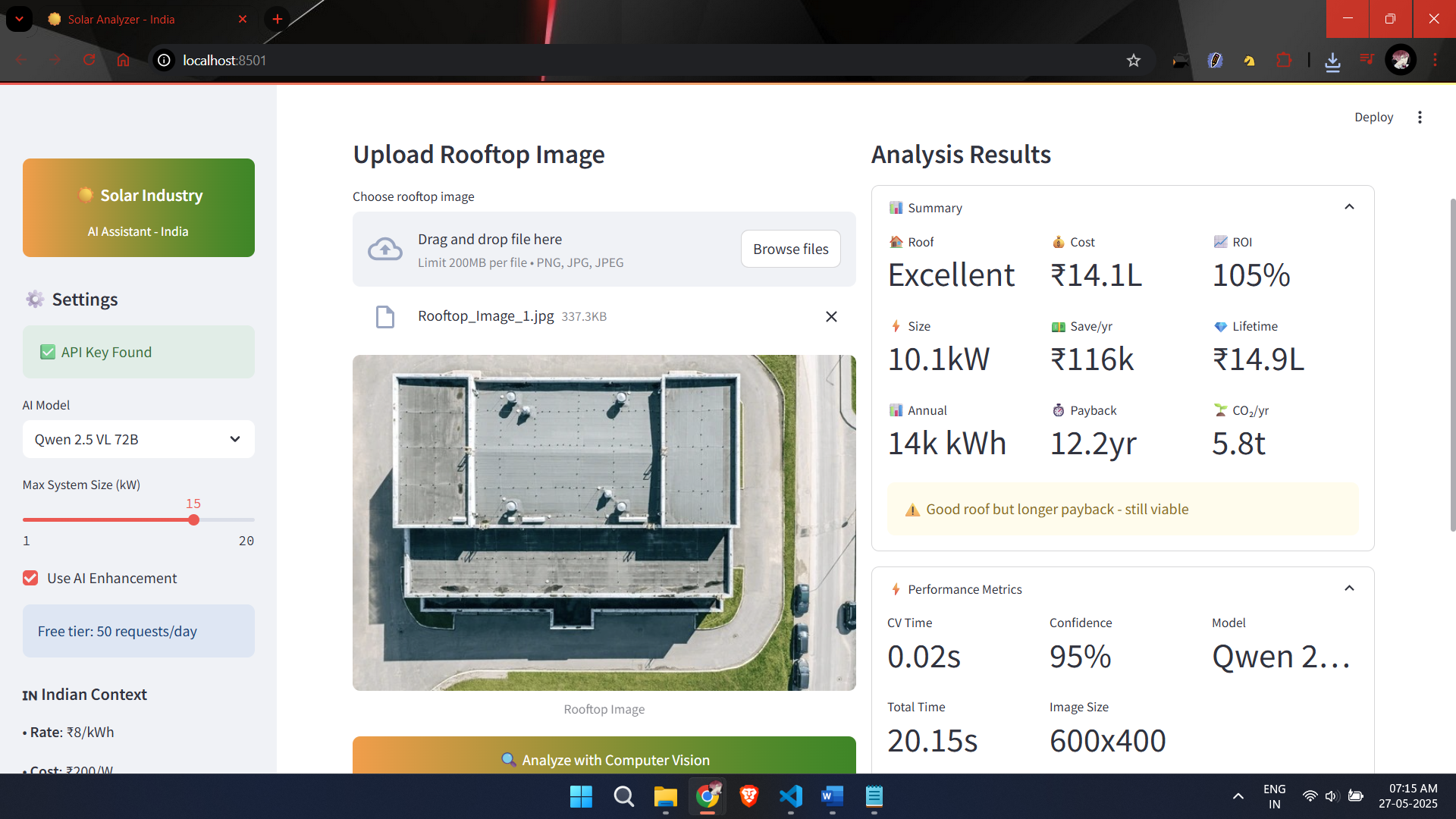Disable the Use AI Enhancement checkbox

pos(30,578)
